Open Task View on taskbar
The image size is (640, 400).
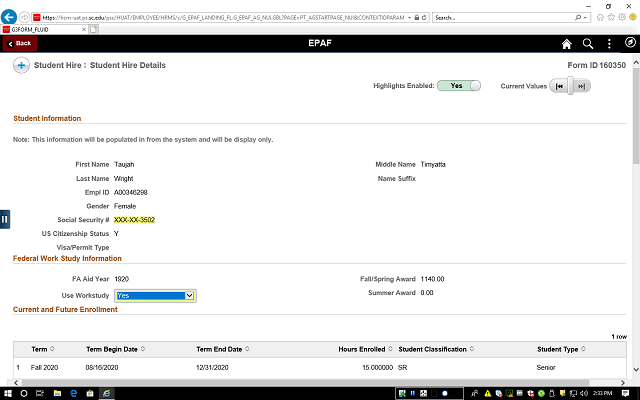pos(40,393)
